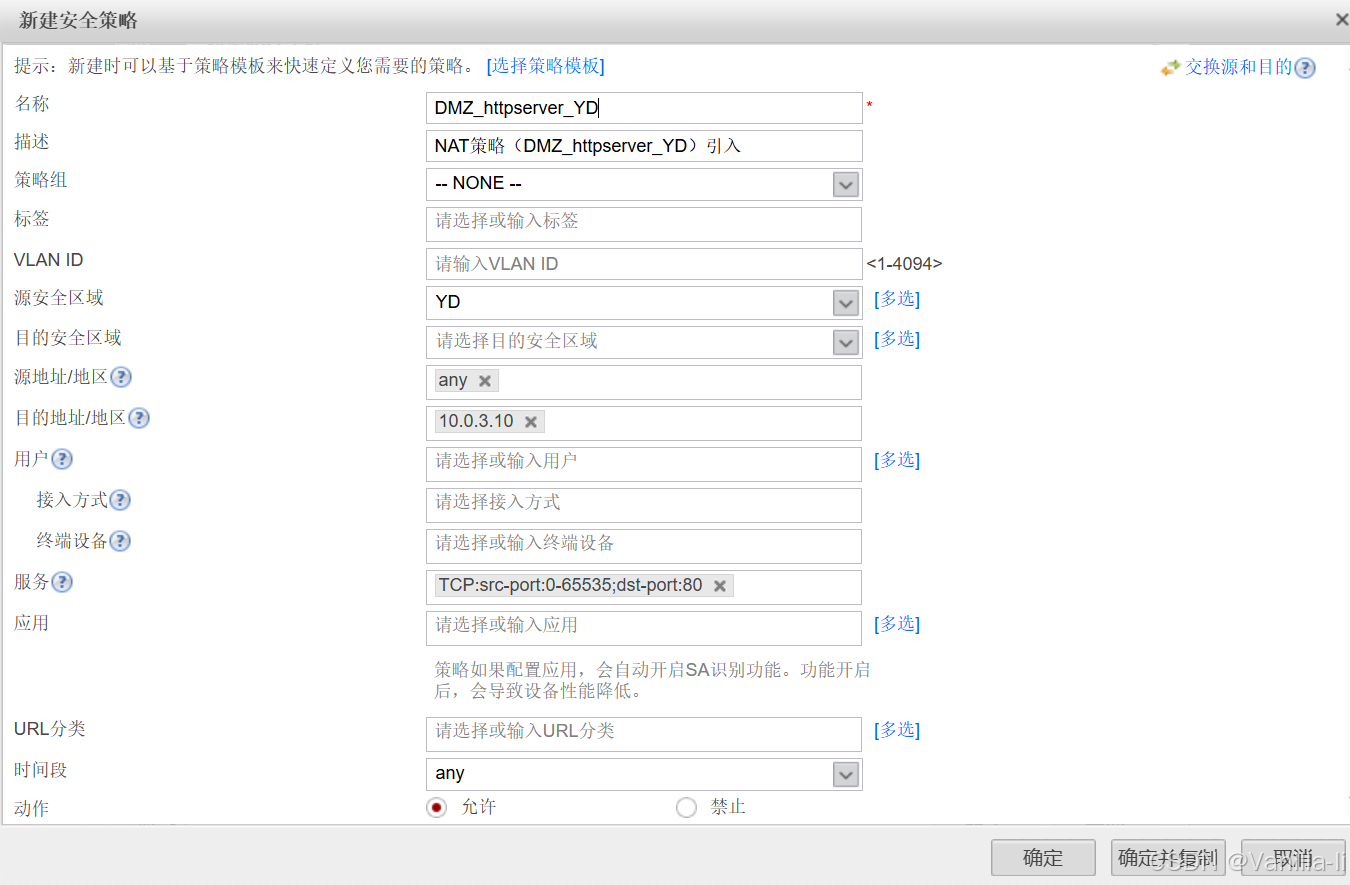This screenshot has width=1350, height=885.
Task: Click the 确定 button
Action: tap(1044, 858)
